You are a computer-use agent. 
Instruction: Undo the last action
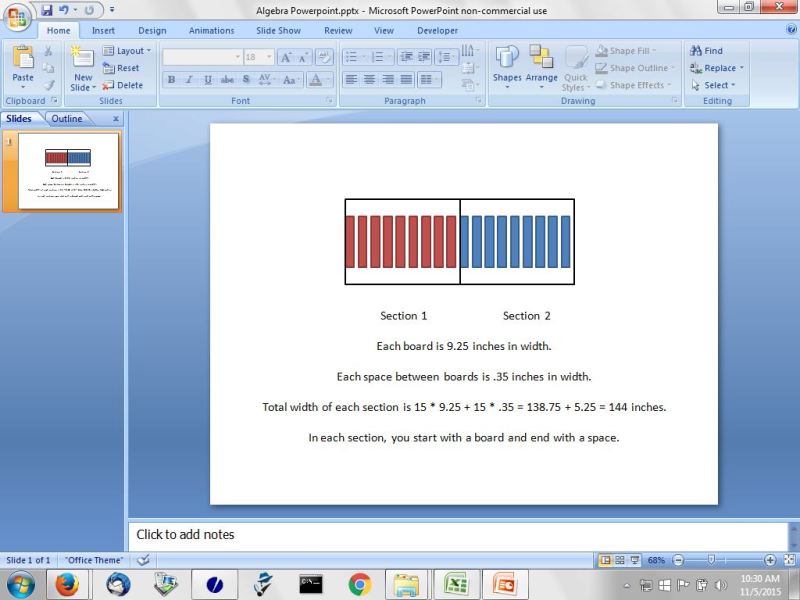click(64, 10)
